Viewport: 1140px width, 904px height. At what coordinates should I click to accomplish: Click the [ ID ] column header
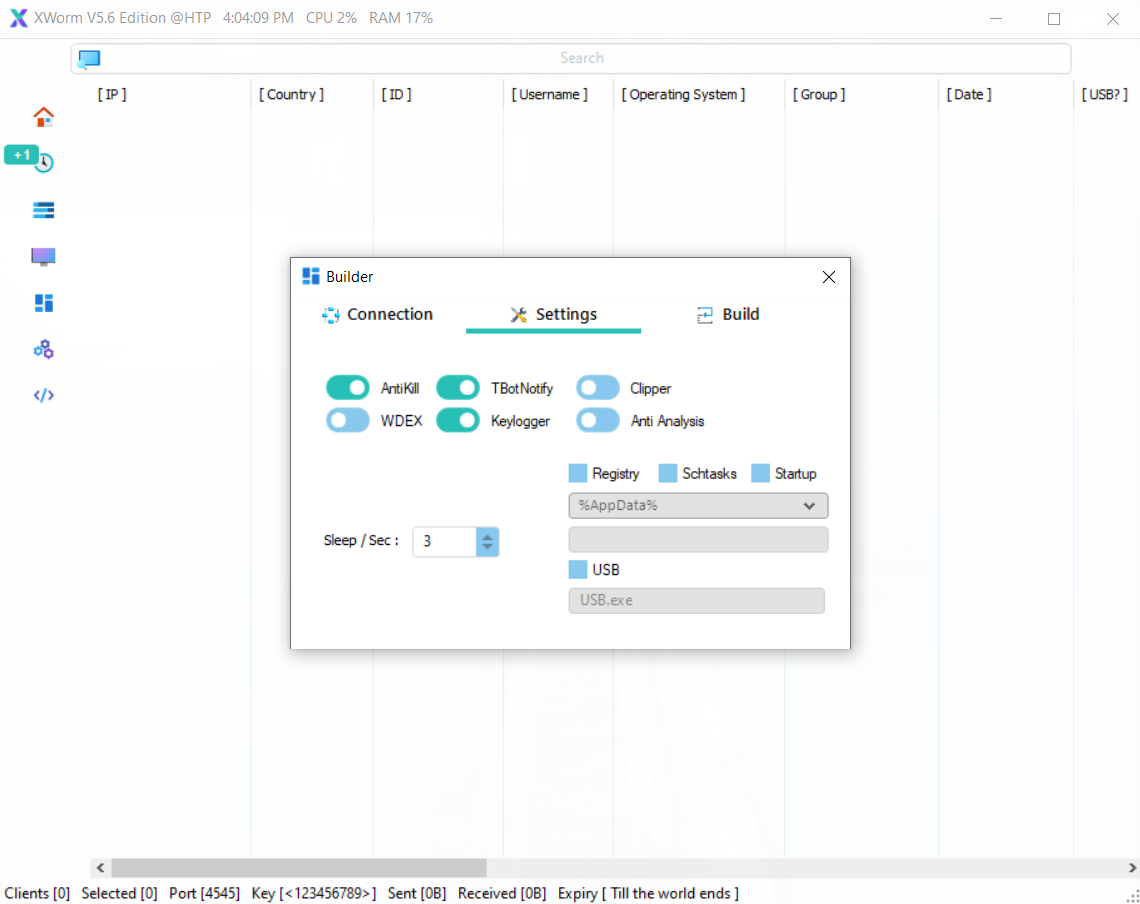(x=396, y=95)
